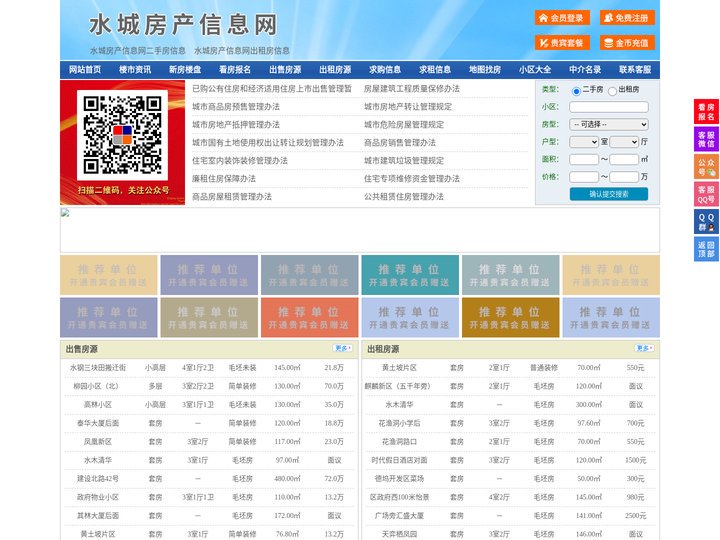Click 更多 in 出售房源 panel header
The width and height of the screenshot is (720, 540).
tap(343, 349)
